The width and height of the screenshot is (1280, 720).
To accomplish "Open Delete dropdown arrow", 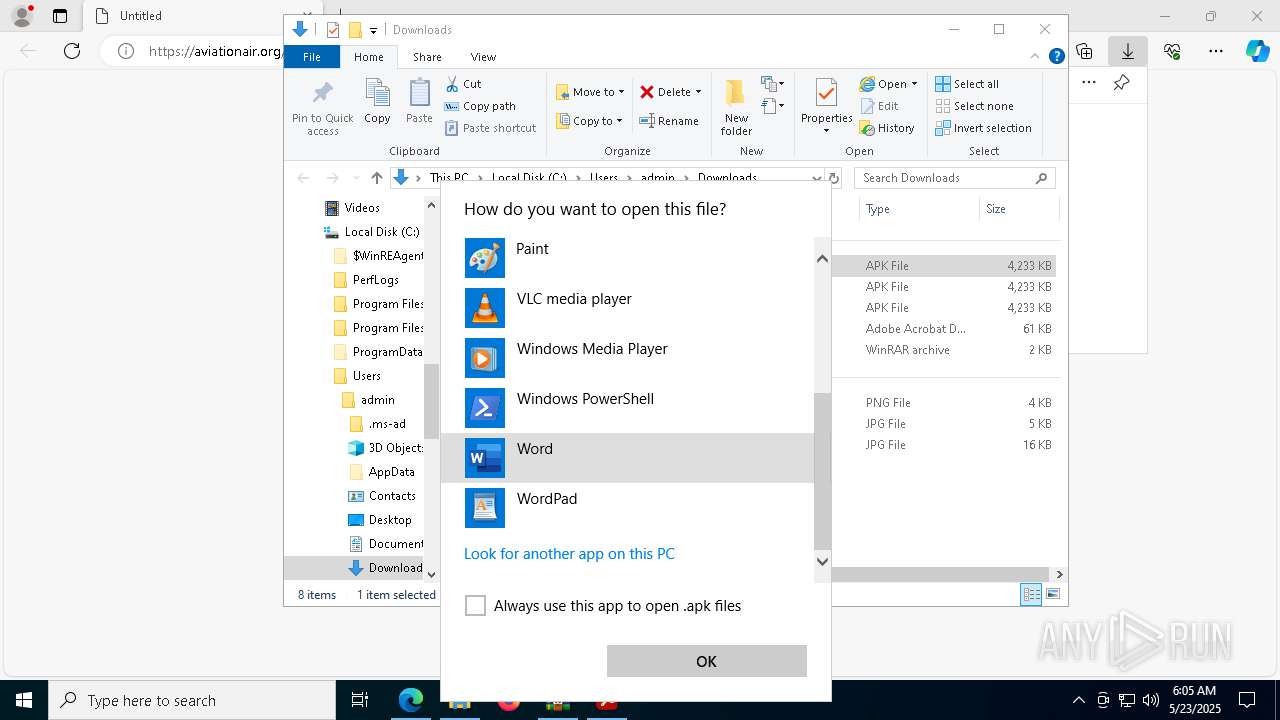I will coord(698,92).
